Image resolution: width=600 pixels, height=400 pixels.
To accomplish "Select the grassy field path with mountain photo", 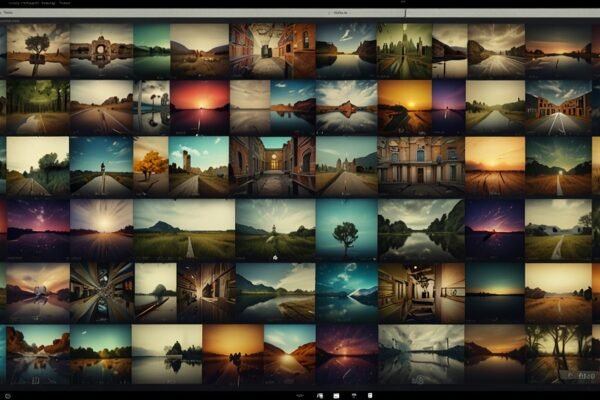I will point(183,229).
